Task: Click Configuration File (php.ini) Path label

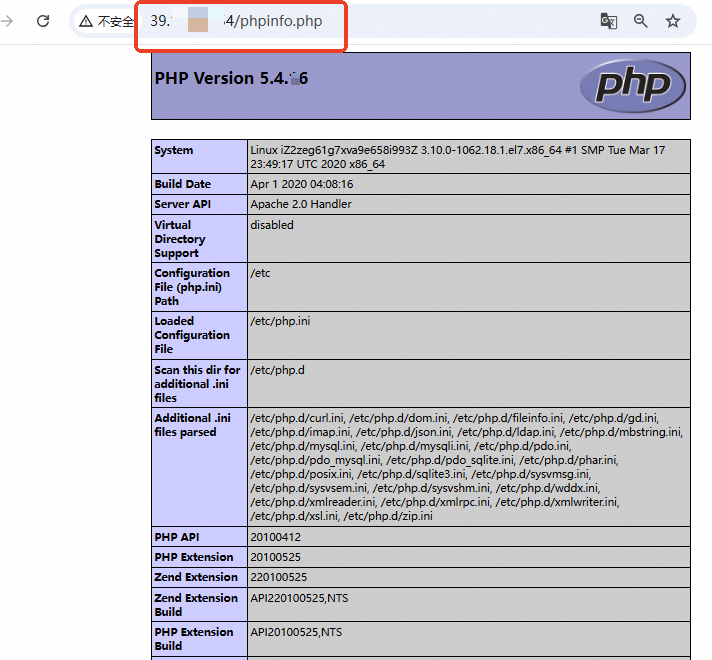Action: click(x=192, y=287)
